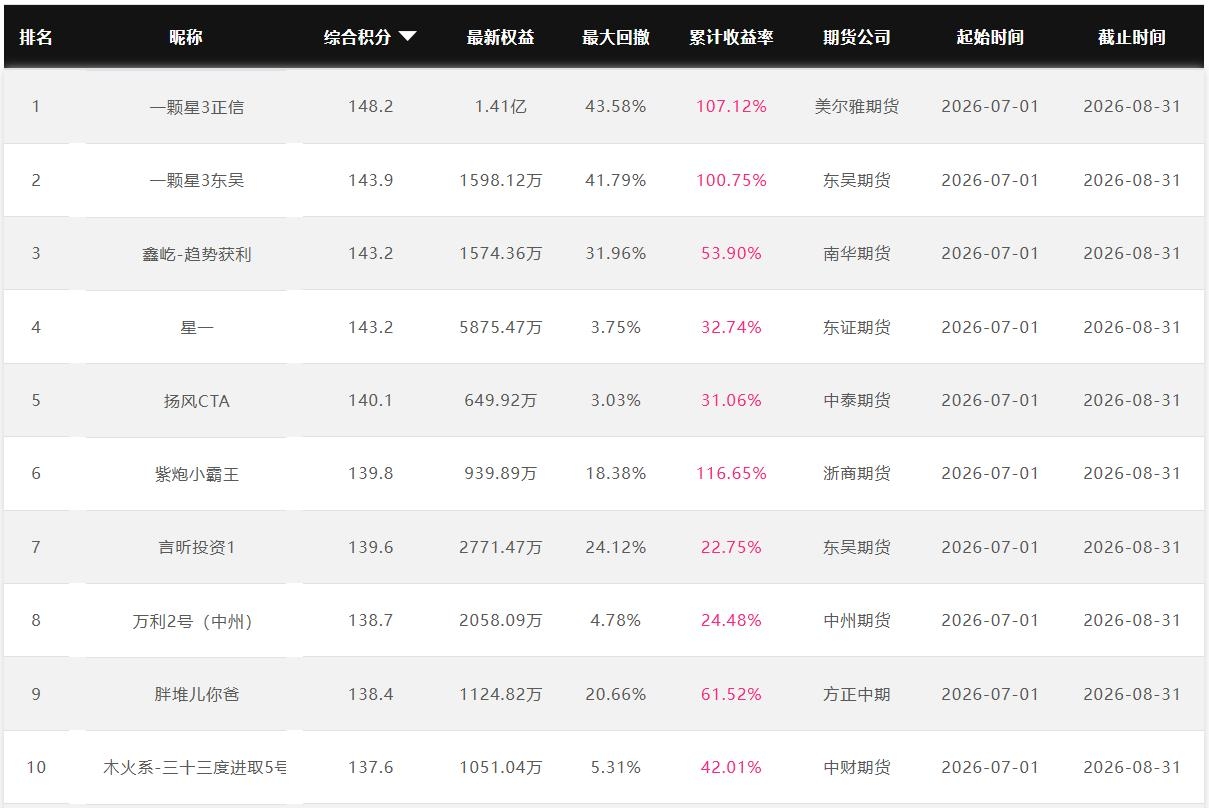The width and height of the screenshot is (1209, 808).
Task: Open the 星一 trader entry
Action: coord(197,327)
